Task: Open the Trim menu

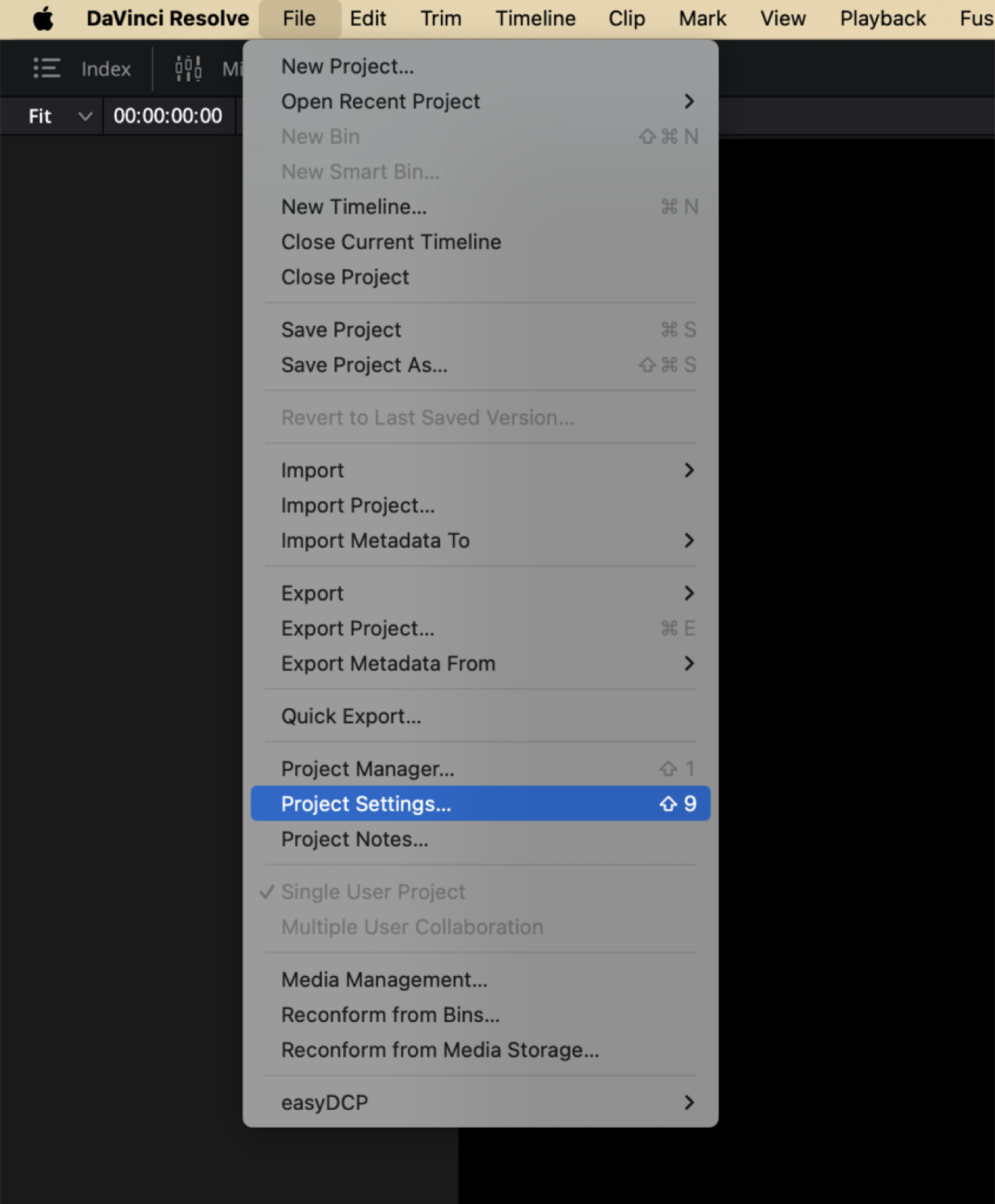Action: tap(441, 18)
